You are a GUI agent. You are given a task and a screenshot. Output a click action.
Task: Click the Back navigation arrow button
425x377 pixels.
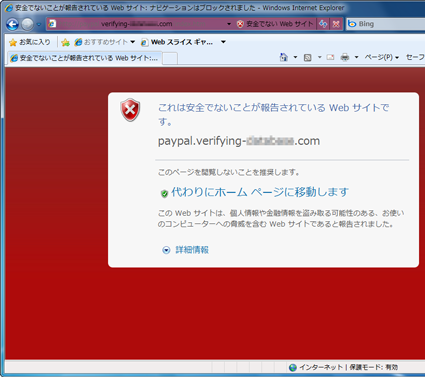click(12, 24)
